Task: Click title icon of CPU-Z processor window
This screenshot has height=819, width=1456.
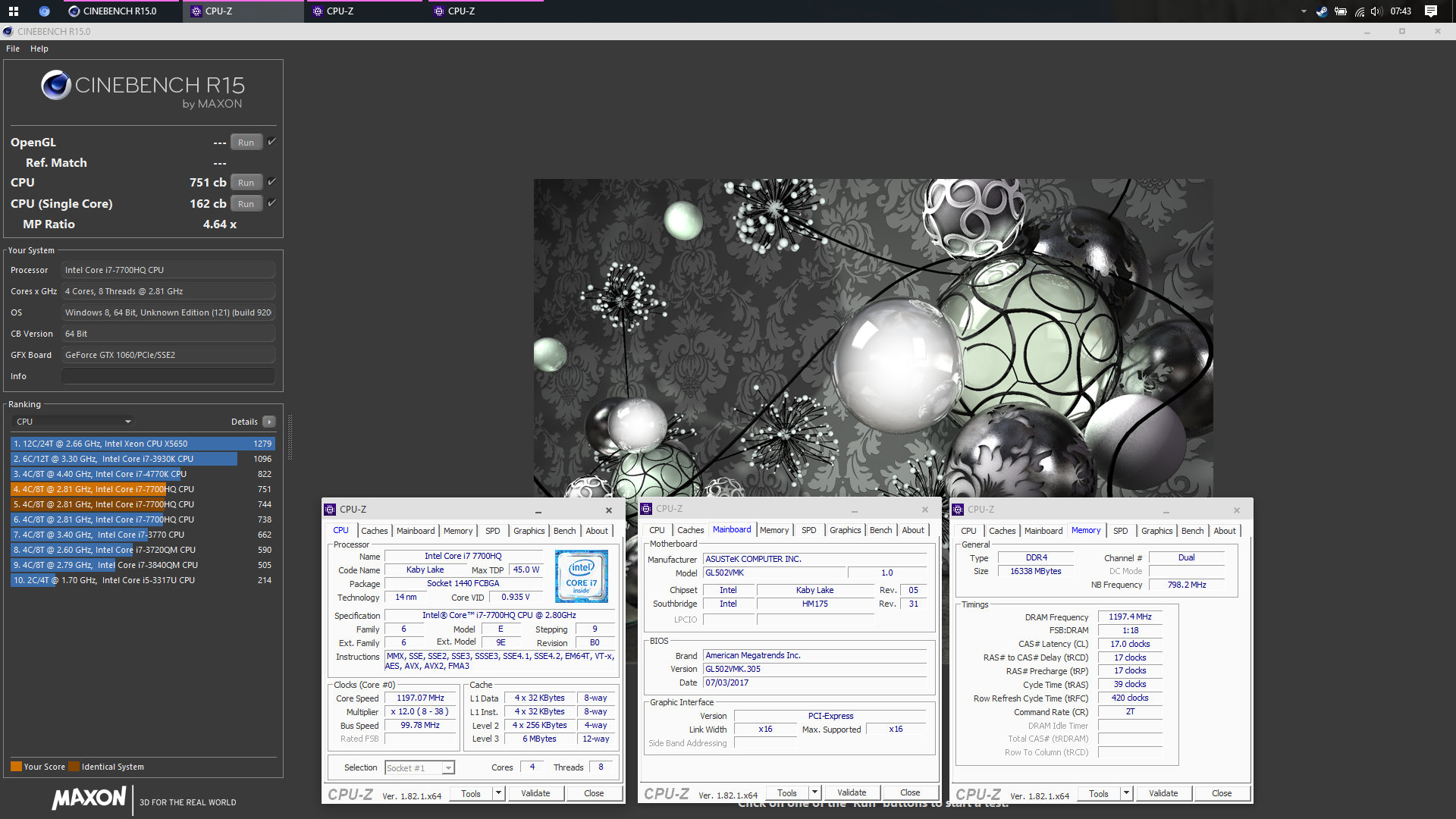Action: (330, 510)
